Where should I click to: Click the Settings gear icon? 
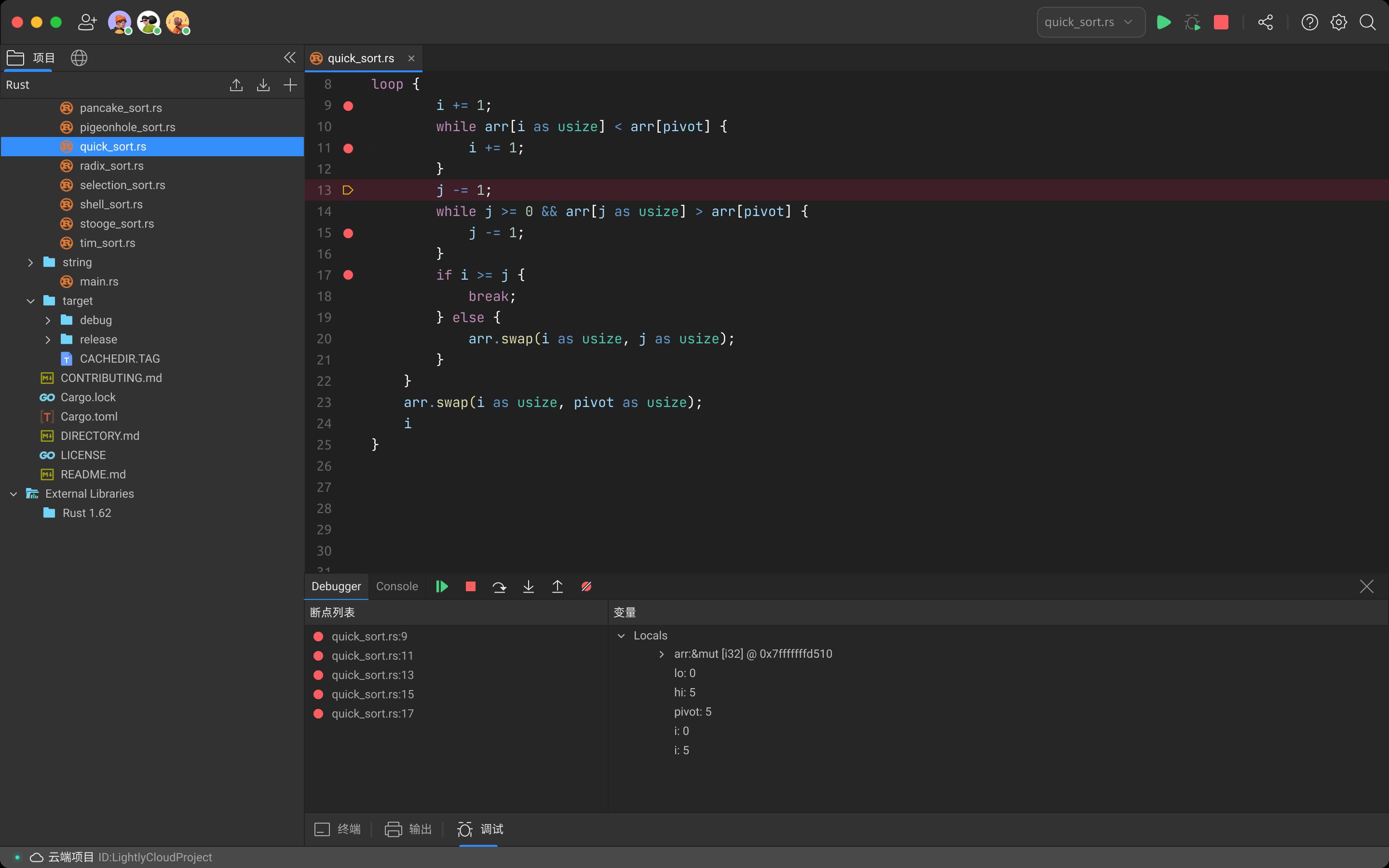coord(1338,22)
